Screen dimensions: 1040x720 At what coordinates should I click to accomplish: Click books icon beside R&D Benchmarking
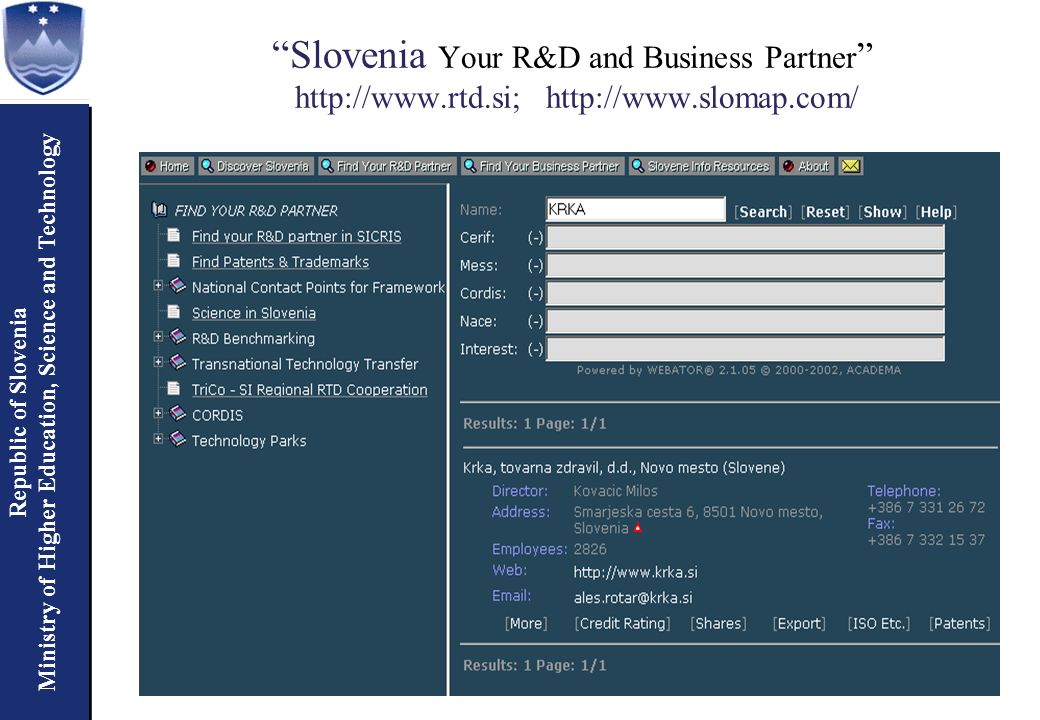click(177, 337)
